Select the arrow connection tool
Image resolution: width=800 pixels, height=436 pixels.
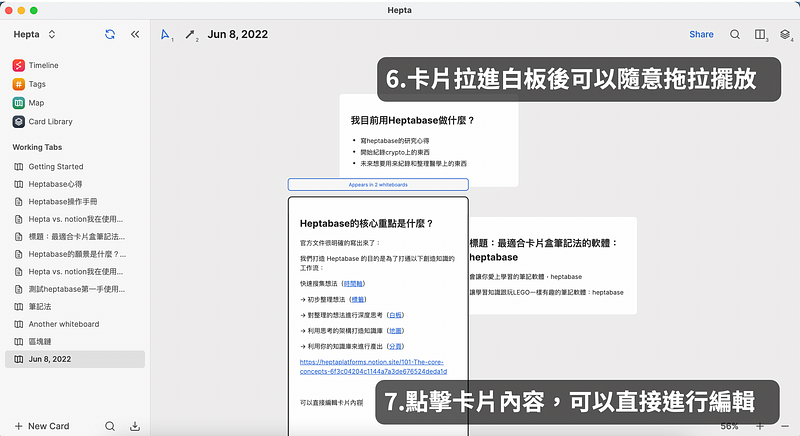190,34
